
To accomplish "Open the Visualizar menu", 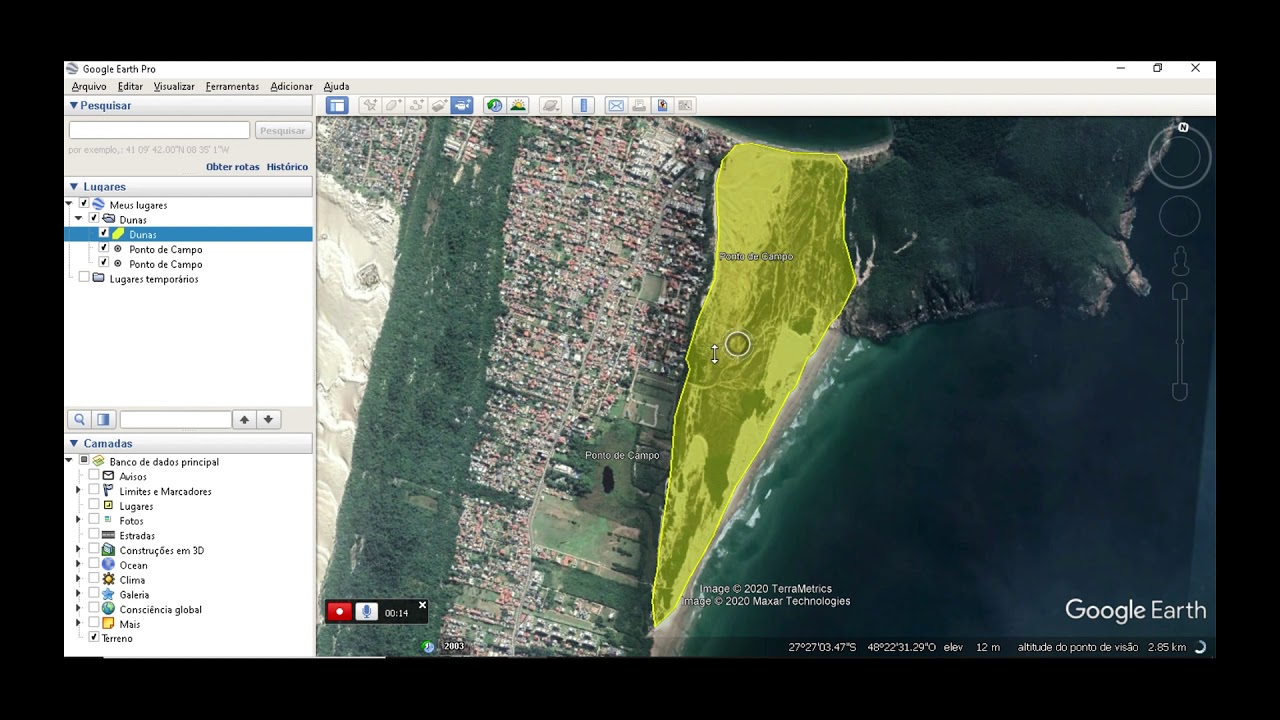I will 174,87.
